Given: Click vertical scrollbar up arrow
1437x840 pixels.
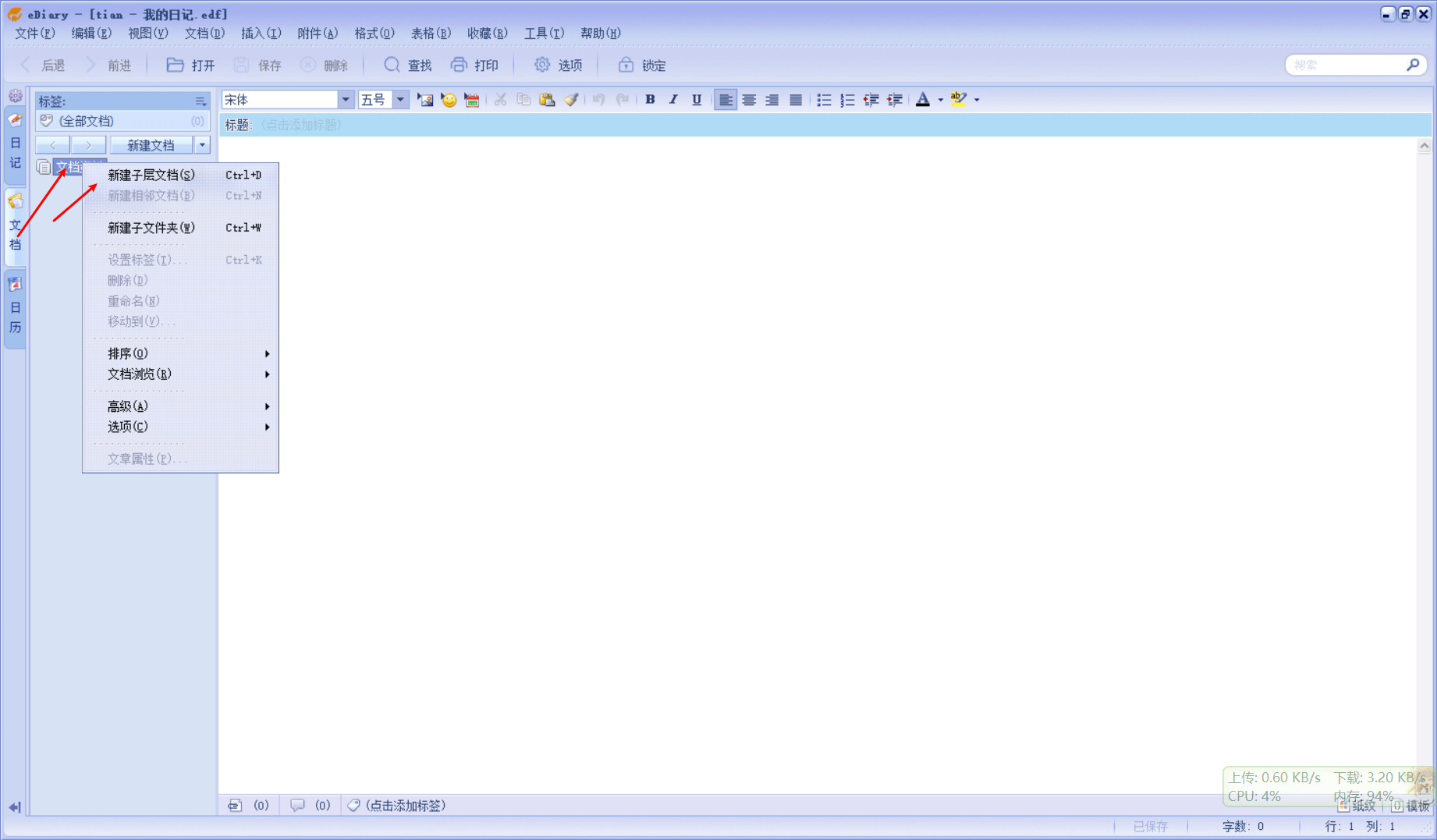Looking at the screenshot, I should [x=1424, y=146].
